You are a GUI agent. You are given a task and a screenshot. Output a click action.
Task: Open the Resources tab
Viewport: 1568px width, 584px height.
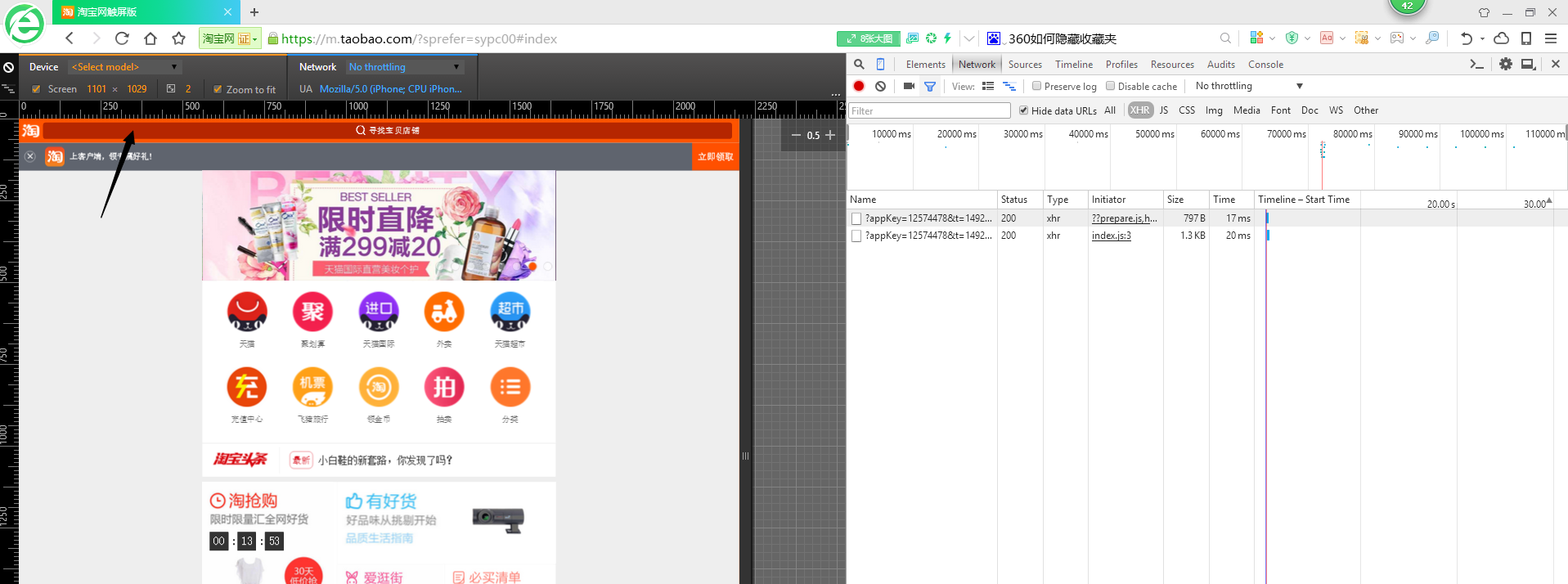coord(1172,65)
